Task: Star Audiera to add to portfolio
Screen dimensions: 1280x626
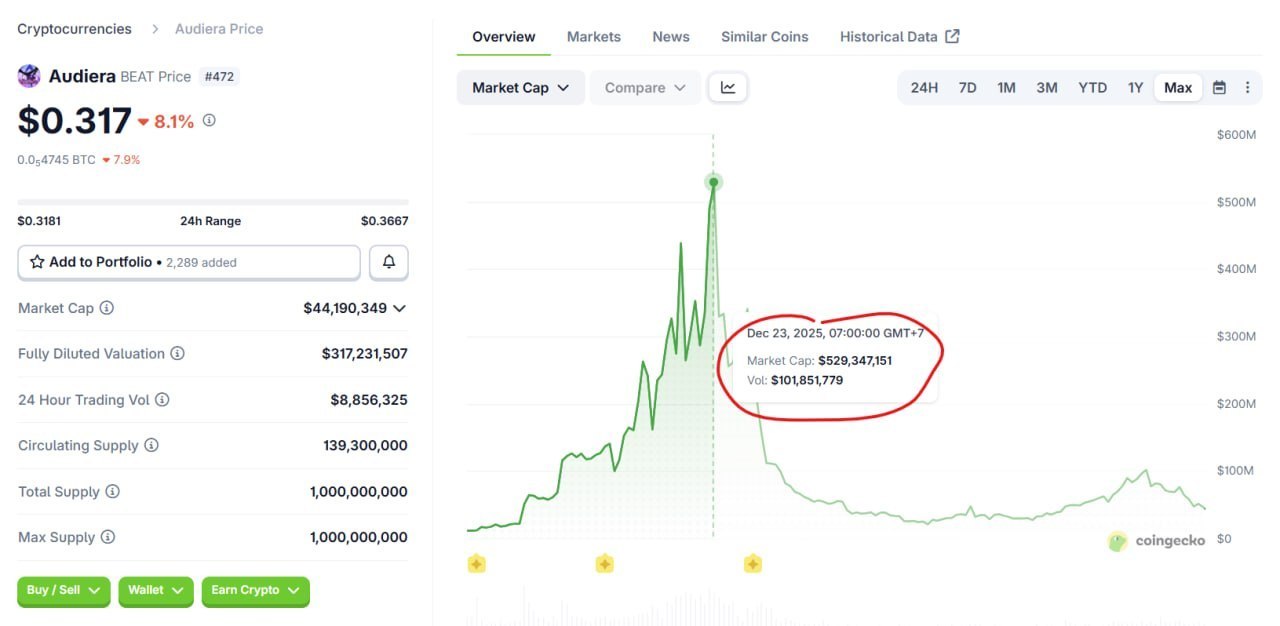Action: coord(35,261)
